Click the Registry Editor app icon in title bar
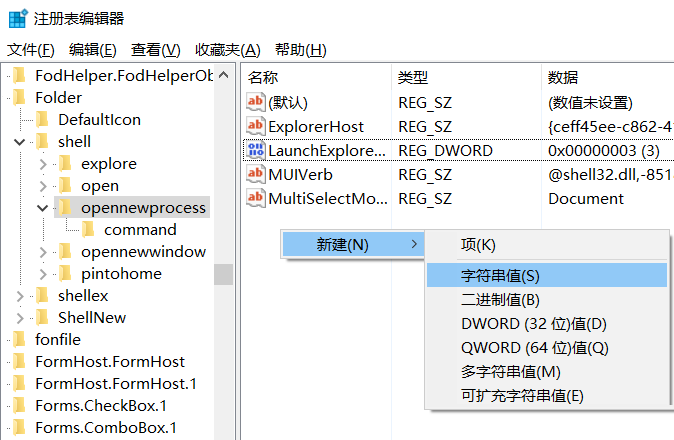The image size is (674, 440). click(18, 18)
